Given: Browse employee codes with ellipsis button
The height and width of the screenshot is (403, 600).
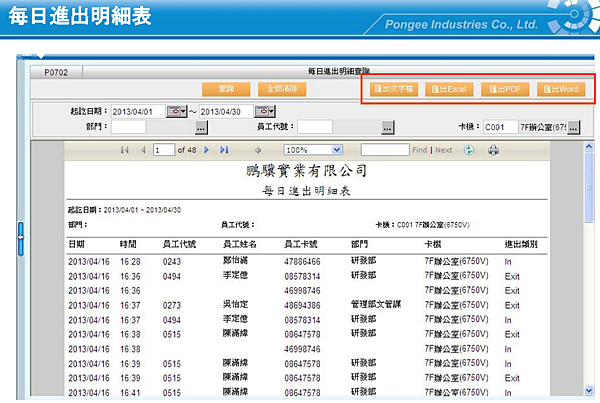Looking at the screenshot, I should pos(388,127).
